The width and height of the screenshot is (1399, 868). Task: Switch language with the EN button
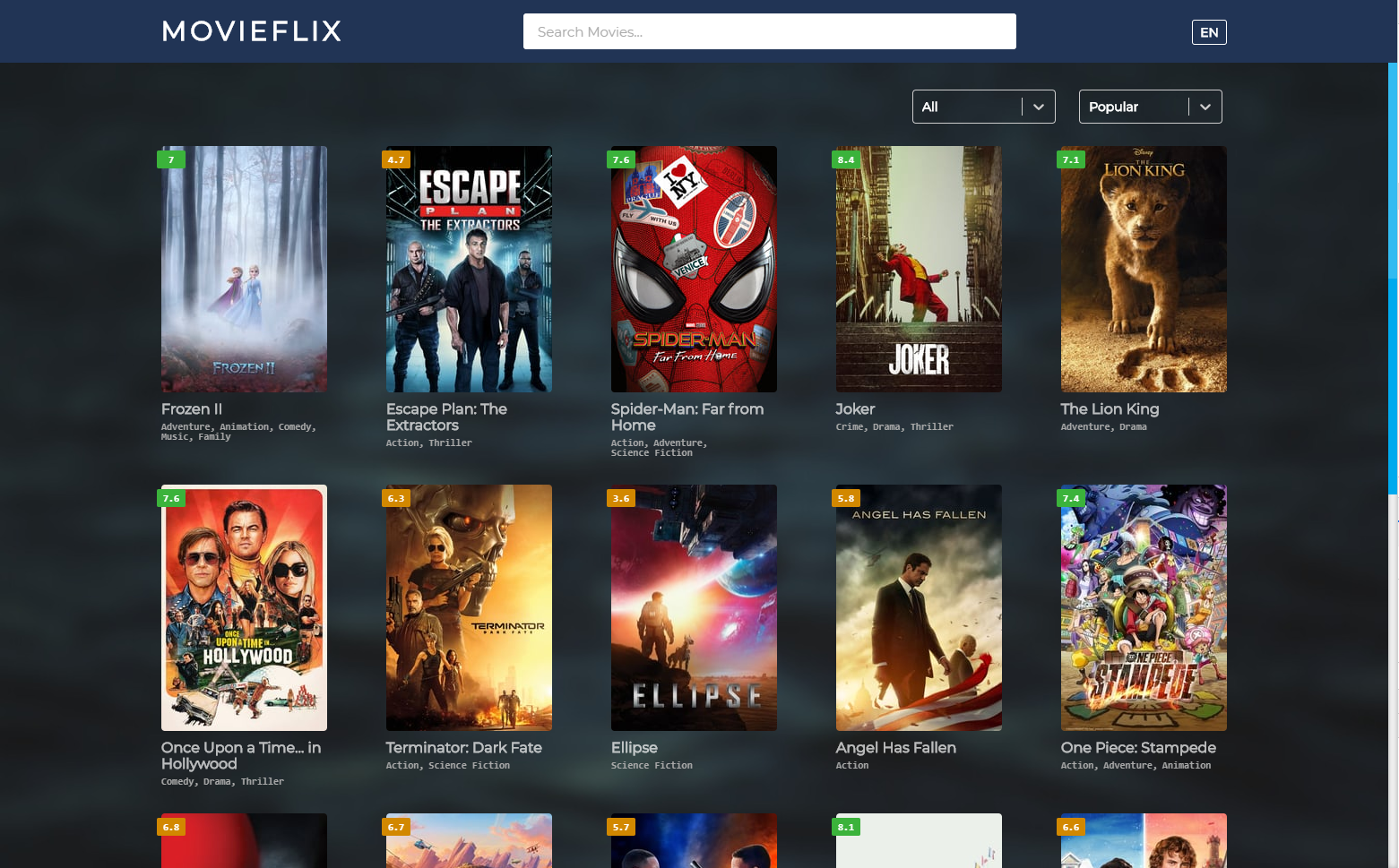pyautogui.click(x=1208, y=32)
